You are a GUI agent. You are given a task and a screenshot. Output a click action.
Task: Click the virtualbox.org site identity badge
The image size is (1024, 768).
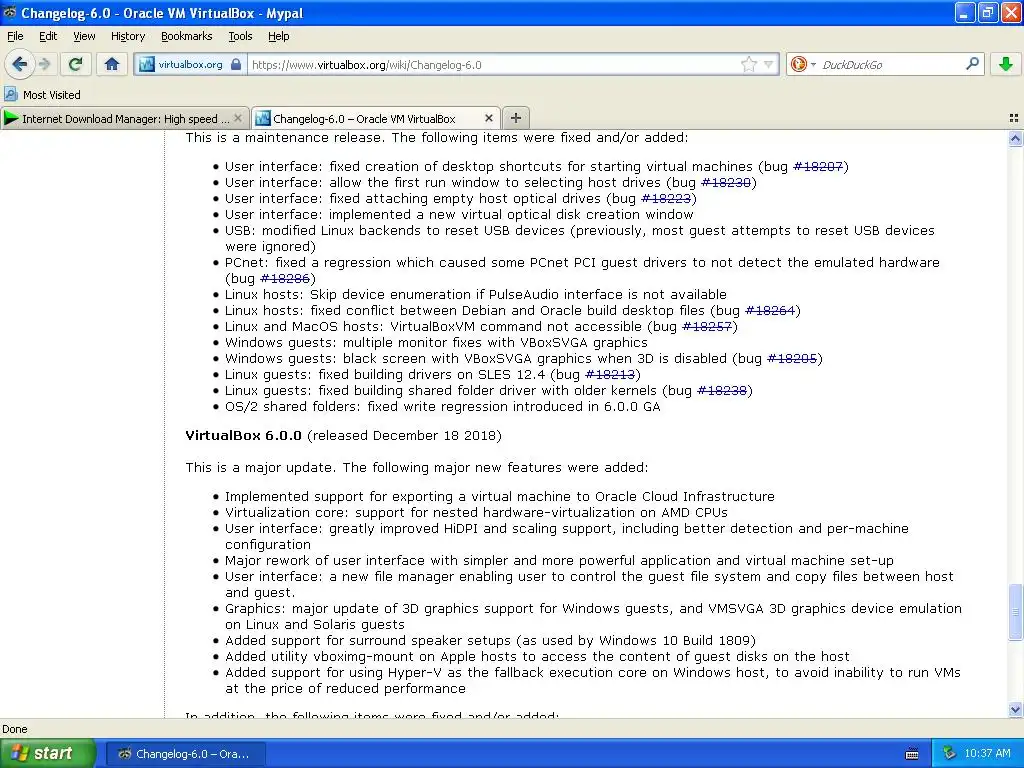tap(191, 65)
